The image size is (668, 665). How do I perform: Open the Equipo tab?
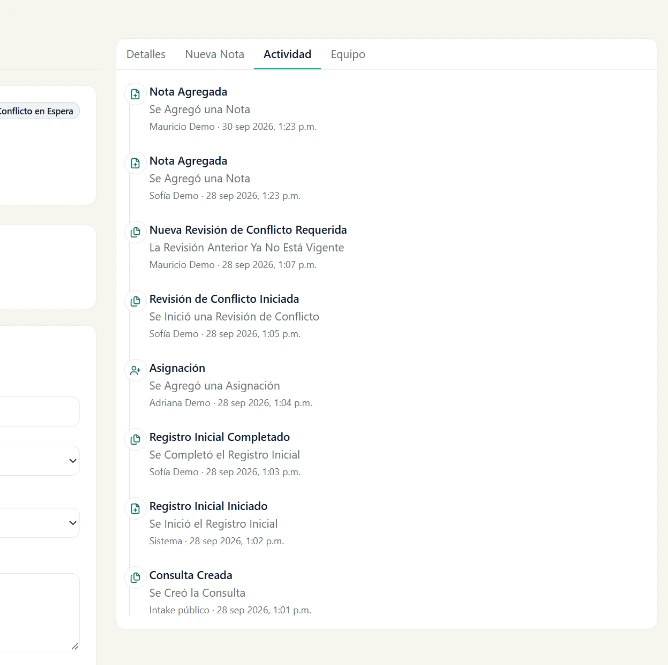pos(348,54)
